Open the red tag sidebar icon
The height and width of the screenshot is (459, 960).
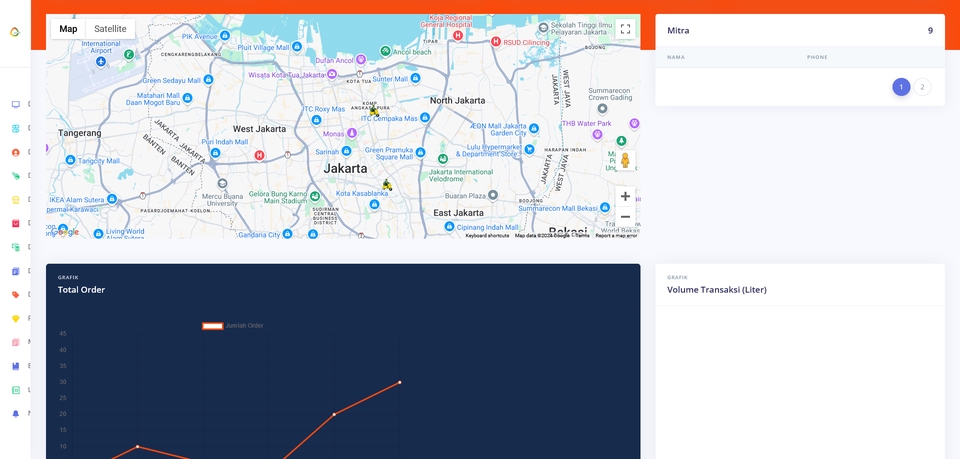[x=16, y=294]
